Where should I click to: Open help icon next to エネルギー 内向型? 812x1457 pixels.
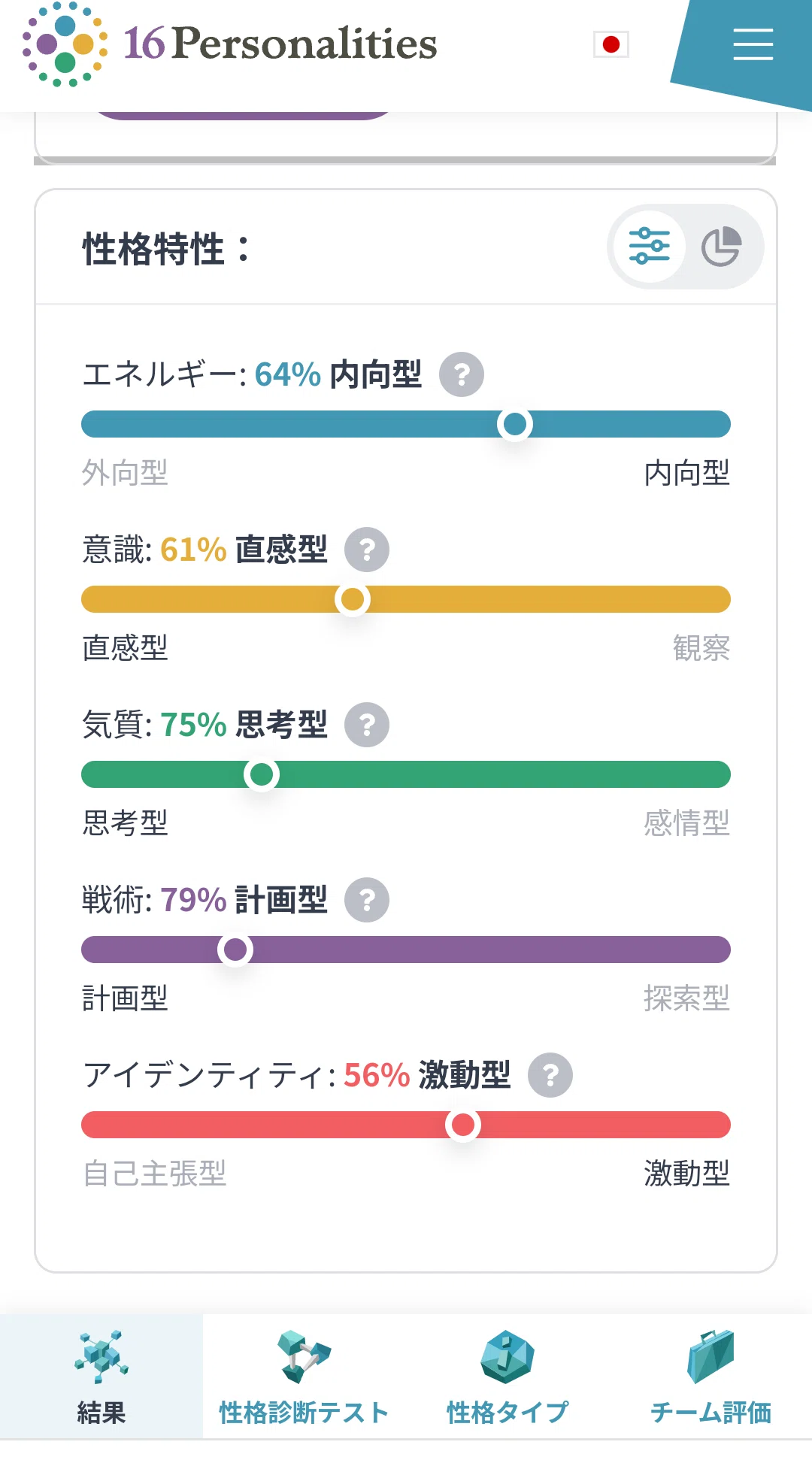point(462,374)
